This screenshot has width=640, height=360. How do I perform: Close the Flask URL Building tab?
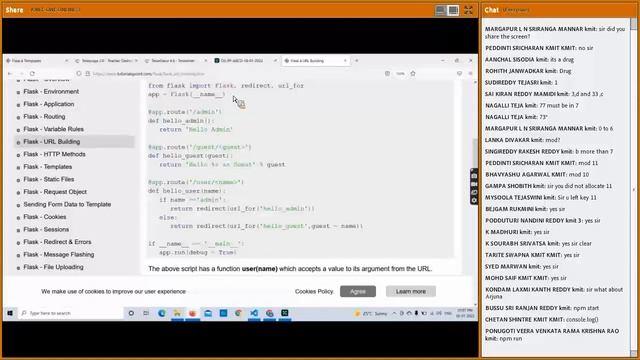coord(345,60)
